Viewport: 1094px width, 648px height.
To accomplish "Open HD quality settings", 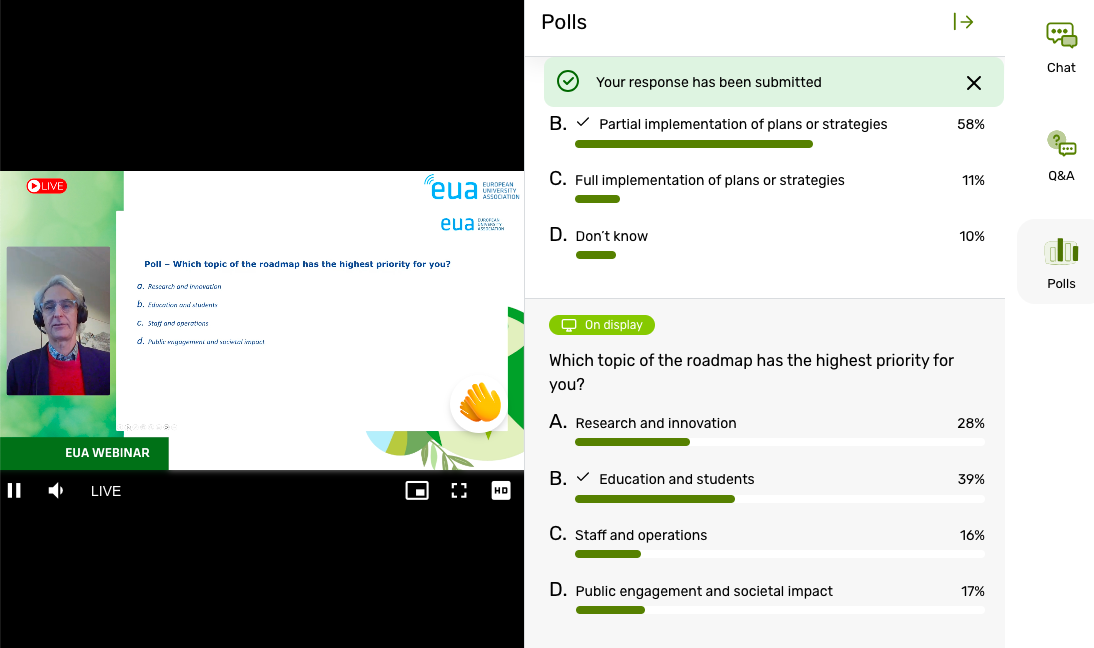I will (x=501, y=490).
